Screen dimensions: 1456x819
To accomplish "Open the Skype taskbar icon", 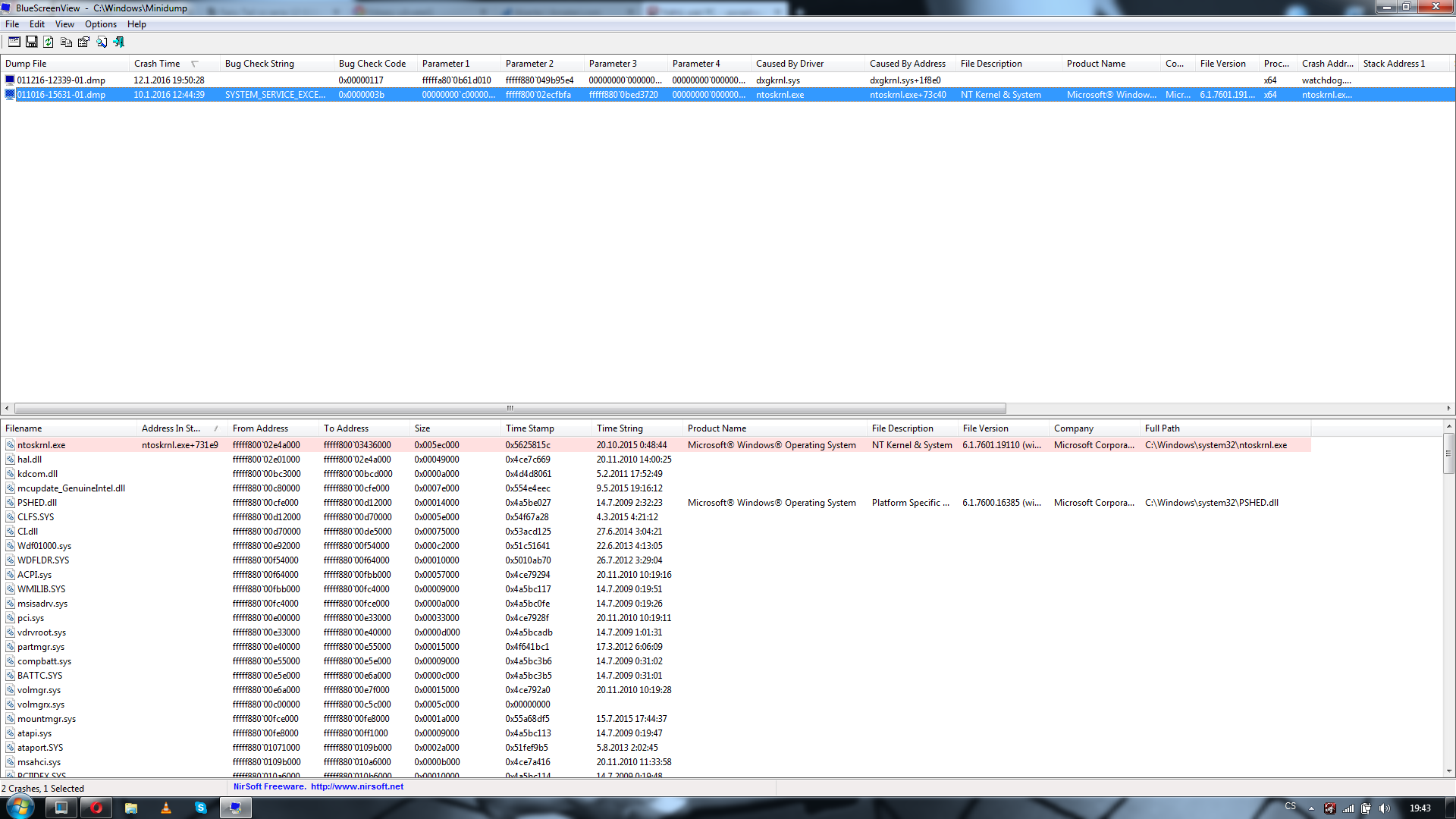I will coord(200,808).
